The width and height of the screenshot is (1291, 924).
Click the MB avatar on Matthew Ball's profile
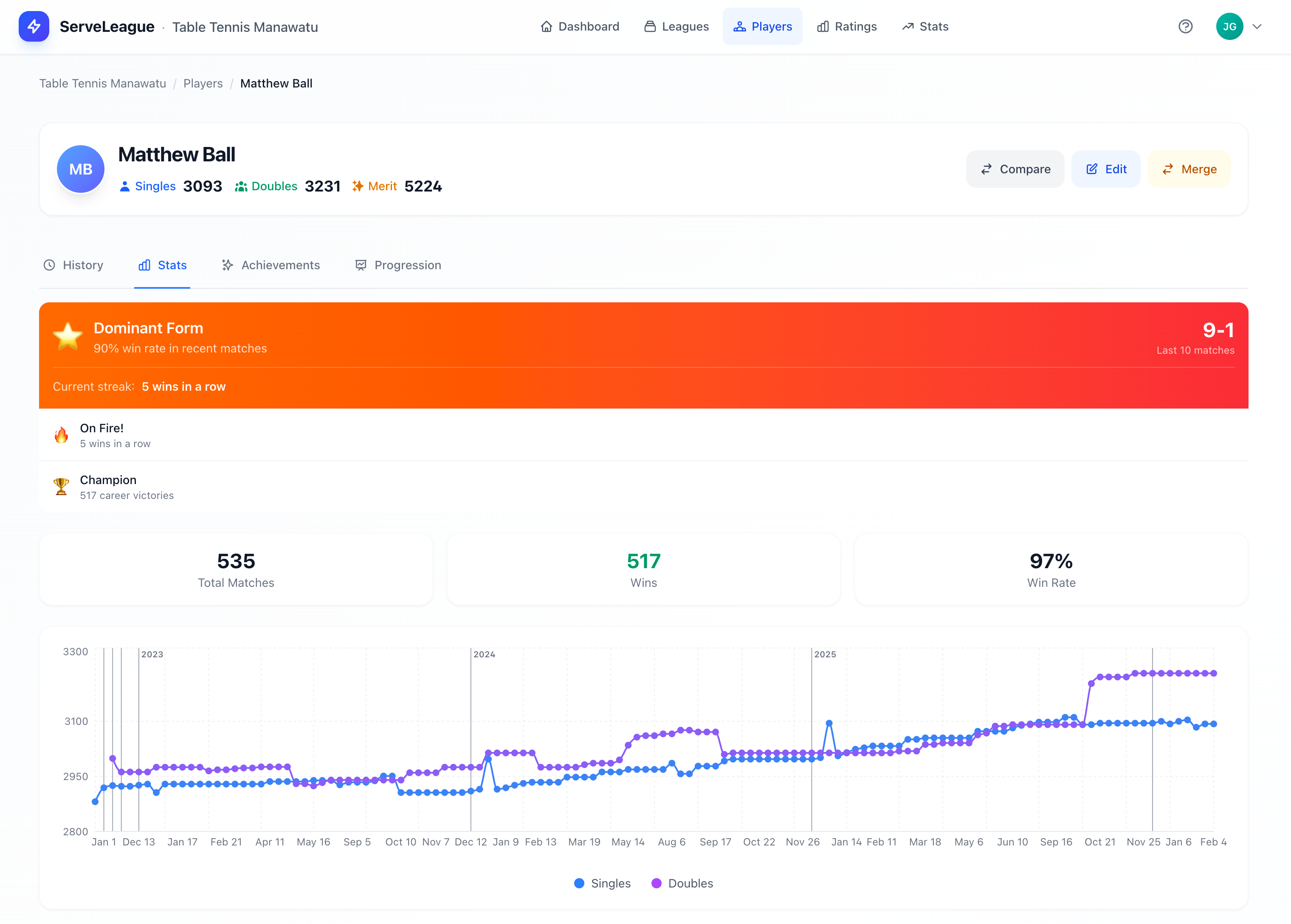[80, 169]
